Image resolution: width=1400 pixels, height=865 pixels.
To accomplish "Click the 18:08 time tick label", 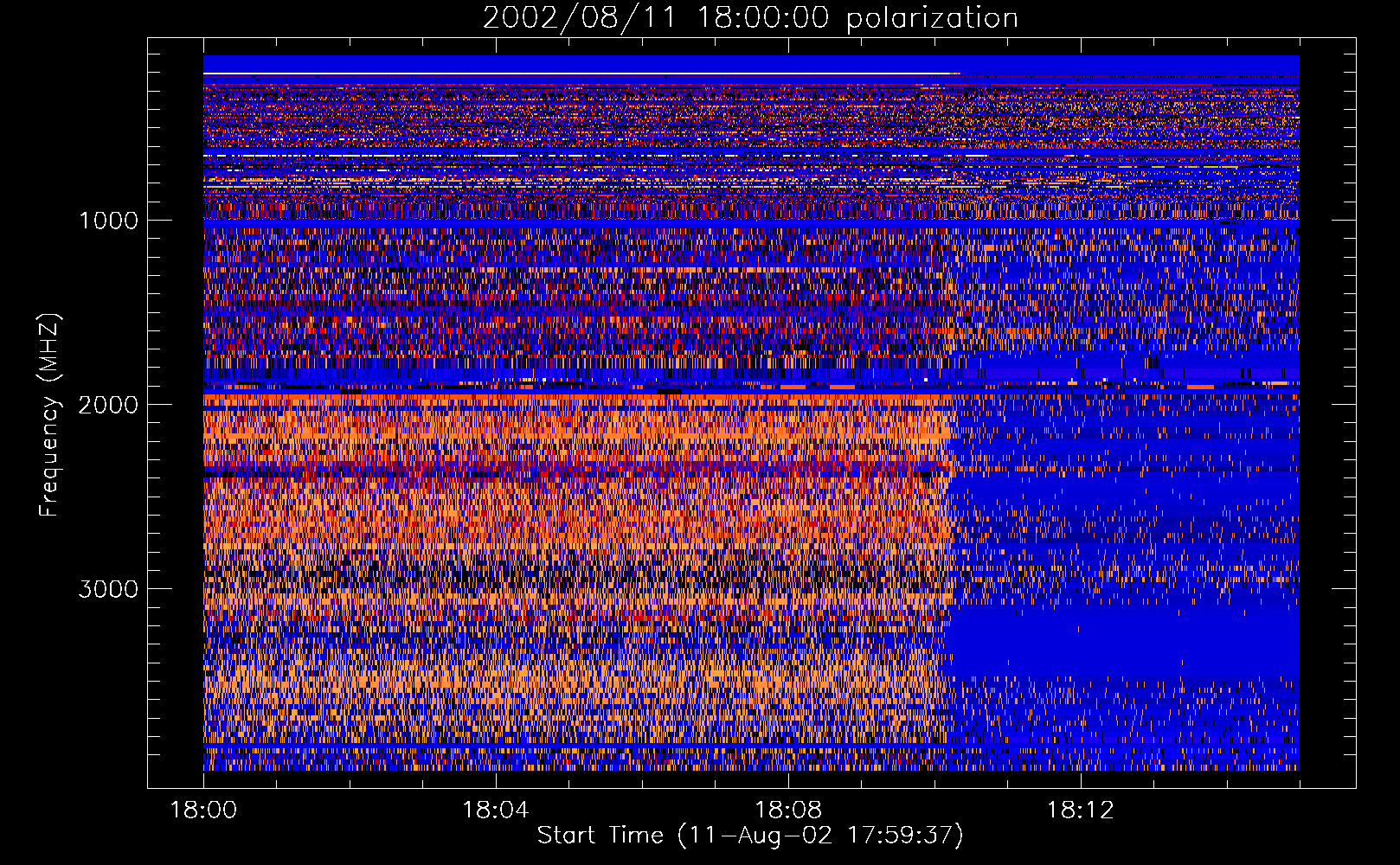I will tap(787, 811).
